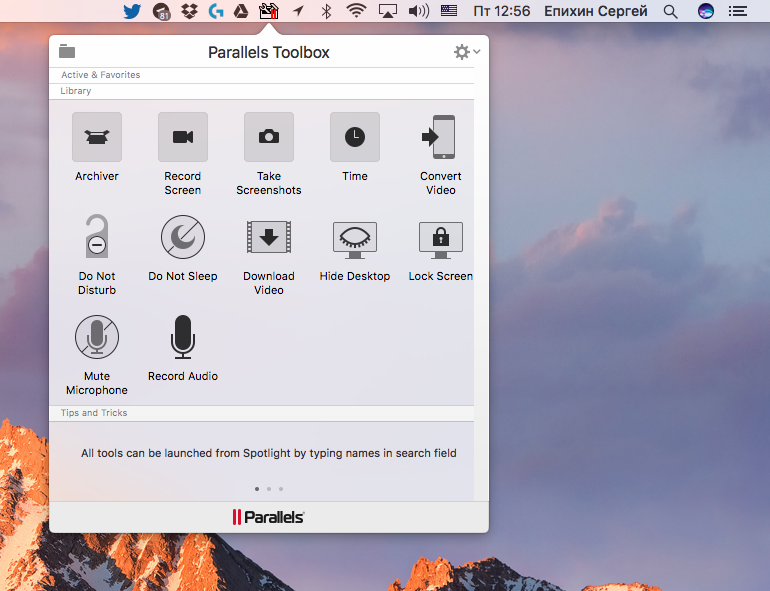The width and height of the screenshot is (770, 591).
Task: Click the Lock Screen icon
Action: pos(440,238)
